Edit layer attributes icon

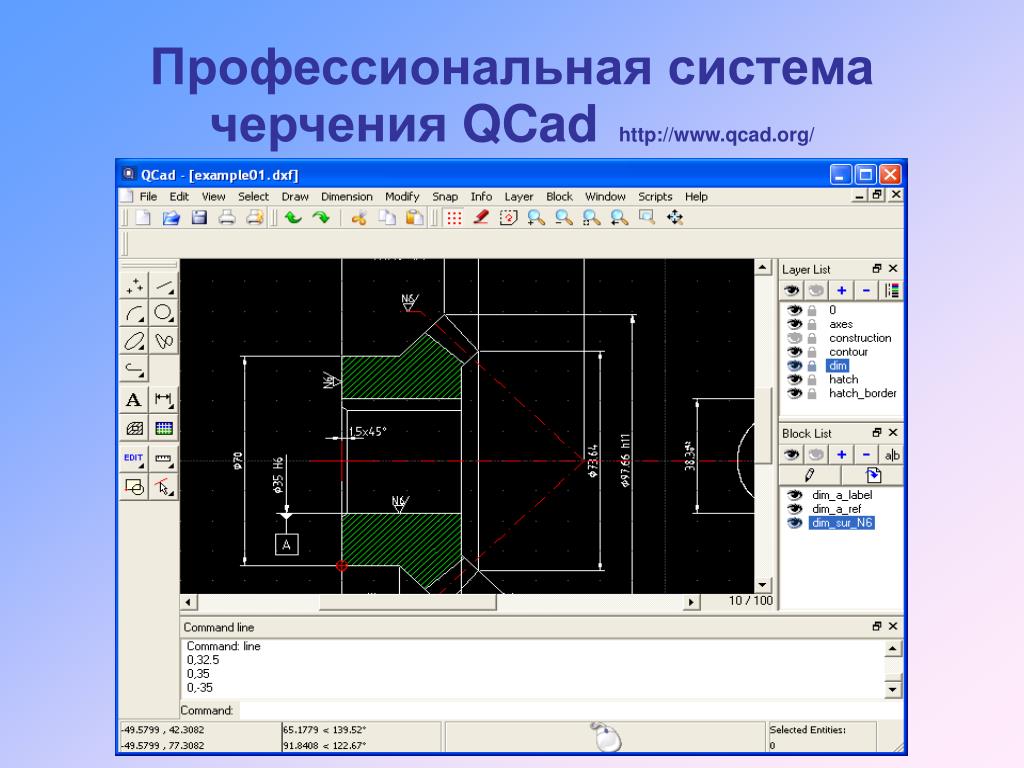891,291
